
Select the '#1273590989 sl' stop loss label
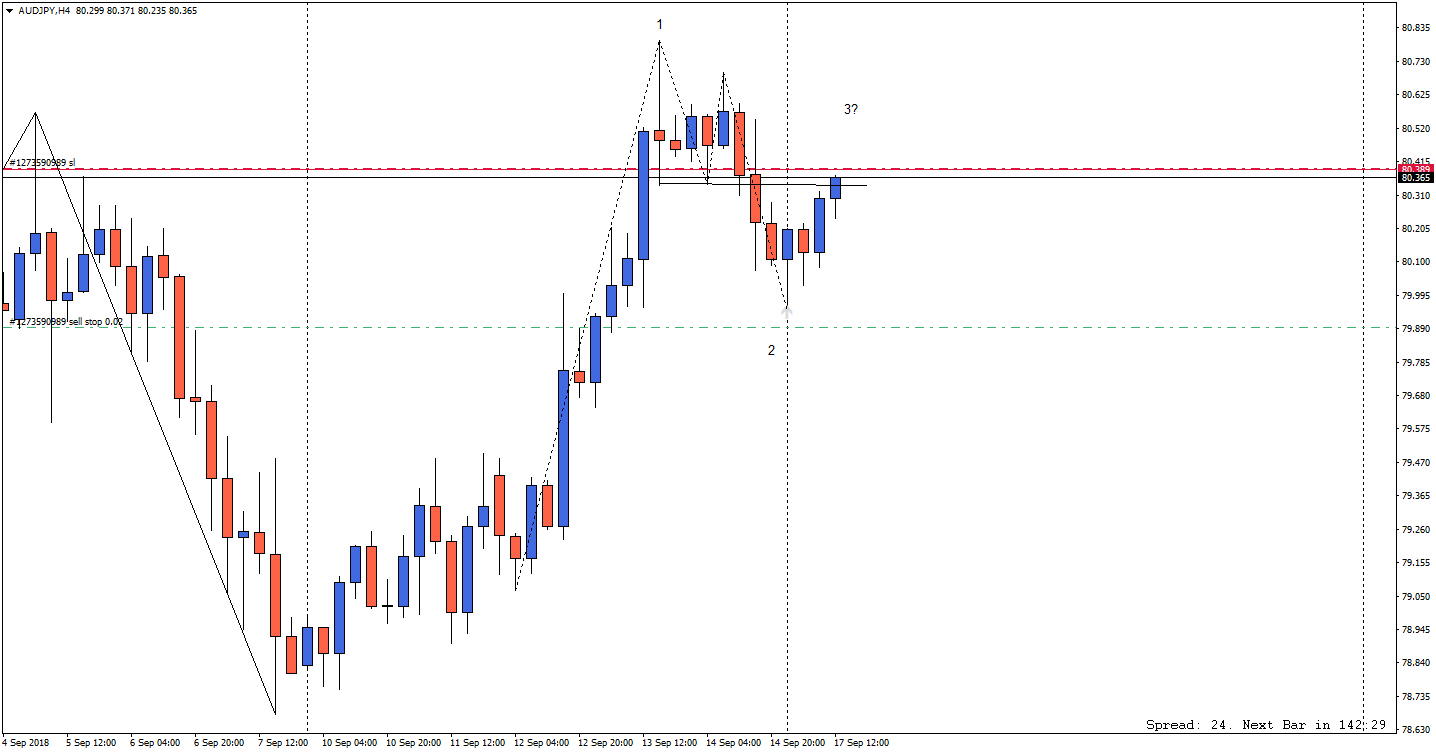click(x=42, y=162)
